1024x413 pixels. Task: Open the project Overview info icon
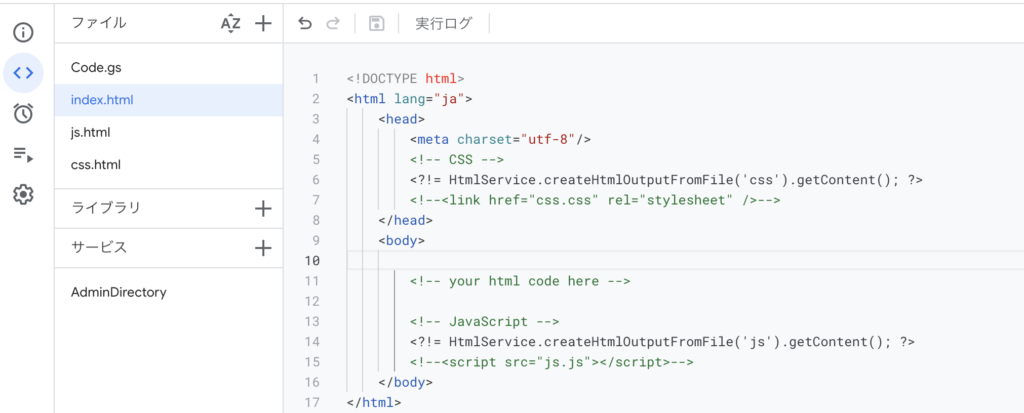point(24,32)
